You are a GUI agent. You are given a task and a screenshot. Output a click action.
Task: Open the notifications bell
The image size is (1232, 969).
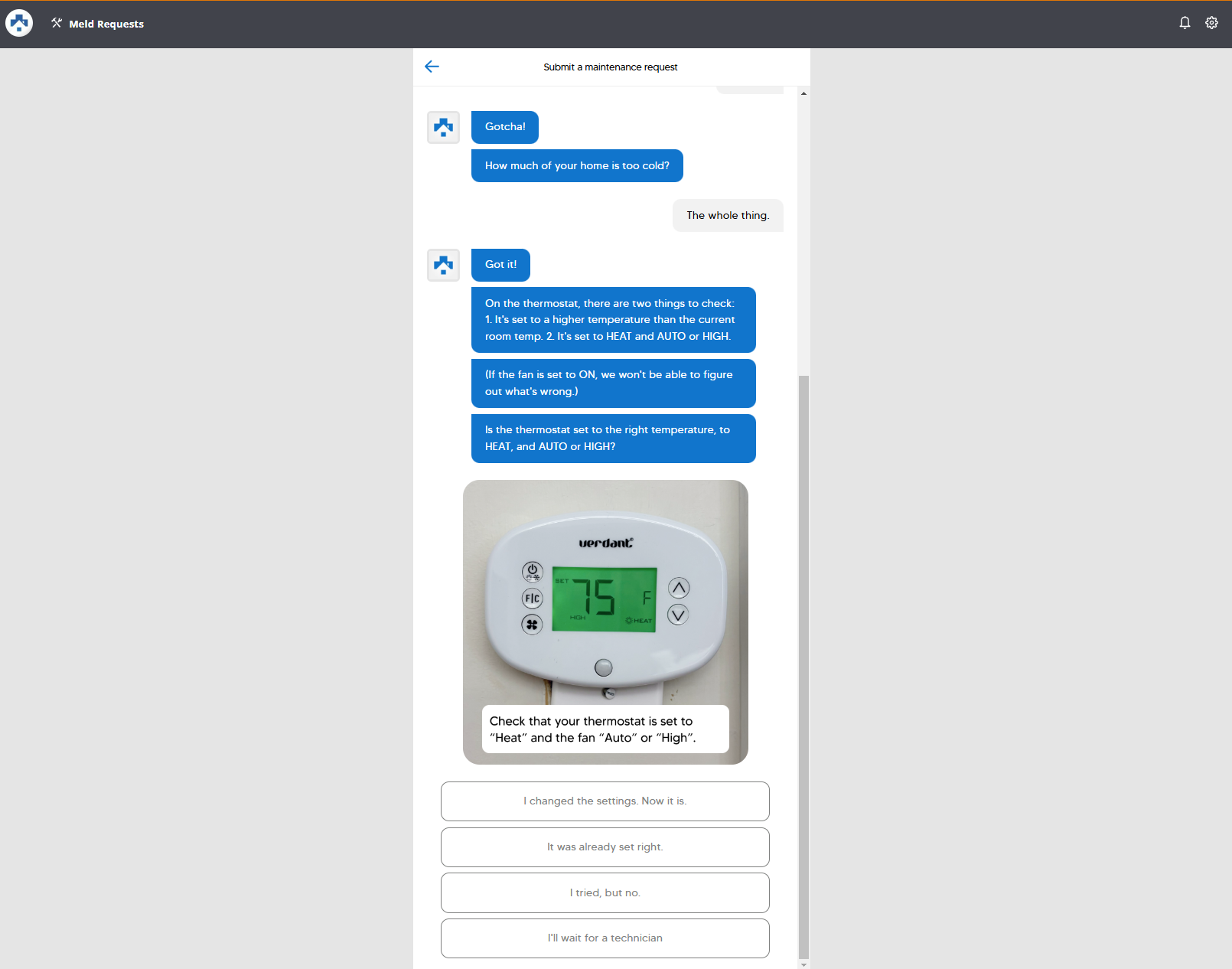tap(1185, 23)
